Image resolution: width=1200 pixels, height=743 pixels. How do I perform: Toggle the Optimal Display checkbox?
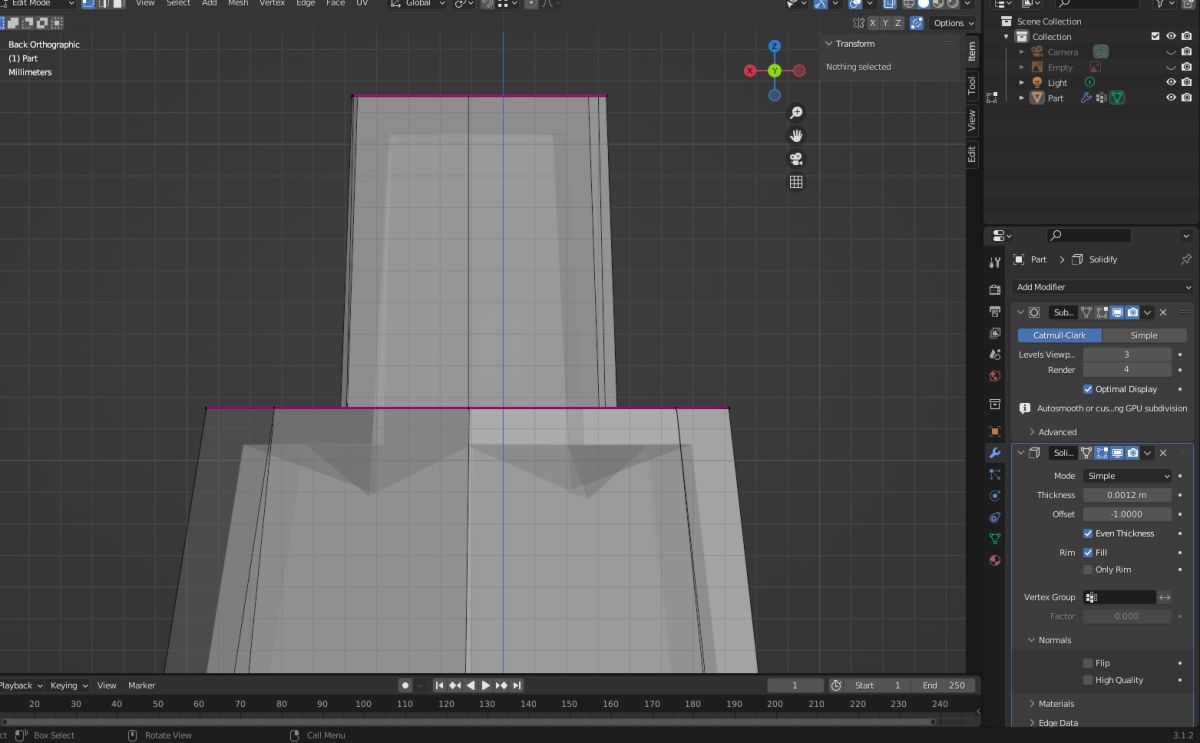tap(1088, 389)
